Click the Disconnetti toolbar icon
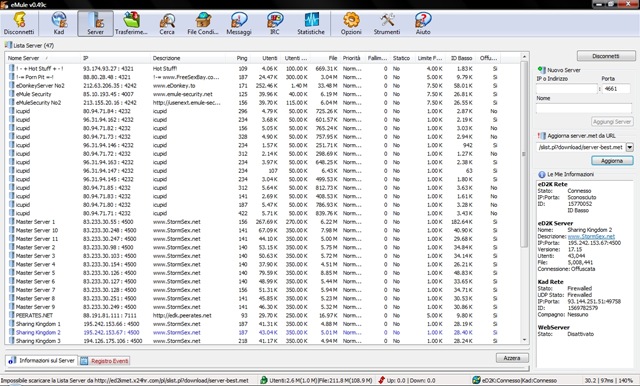 tap(19, 23)
